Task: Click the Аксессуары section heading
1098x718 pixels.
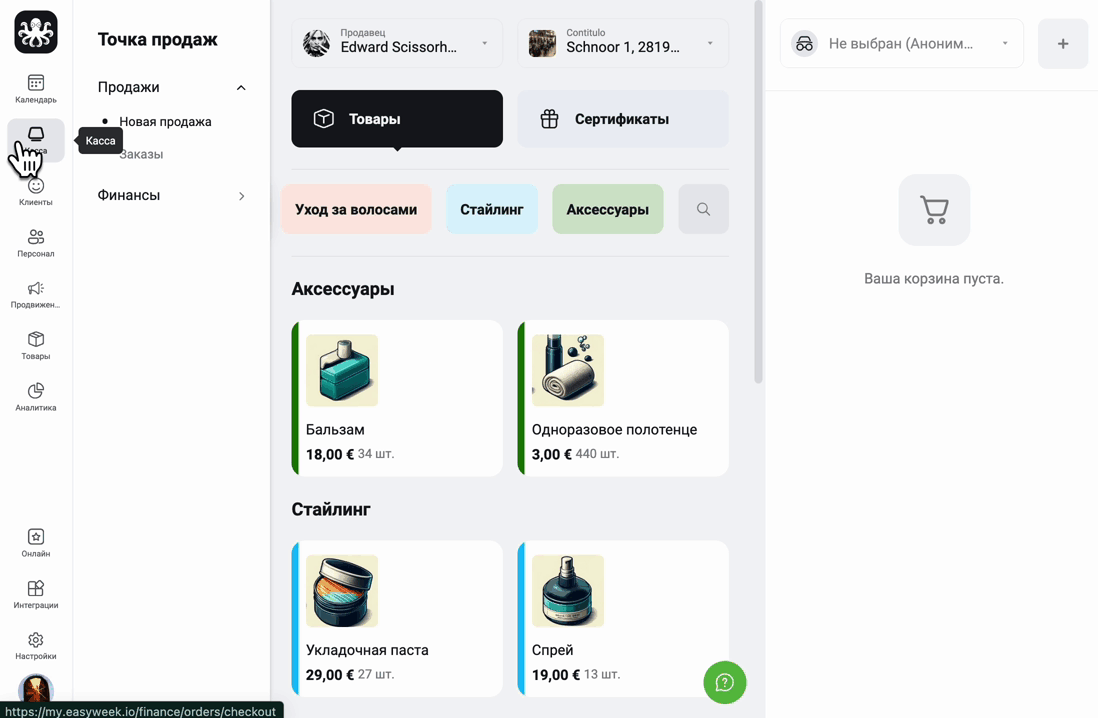Action: tap(342, 289)
